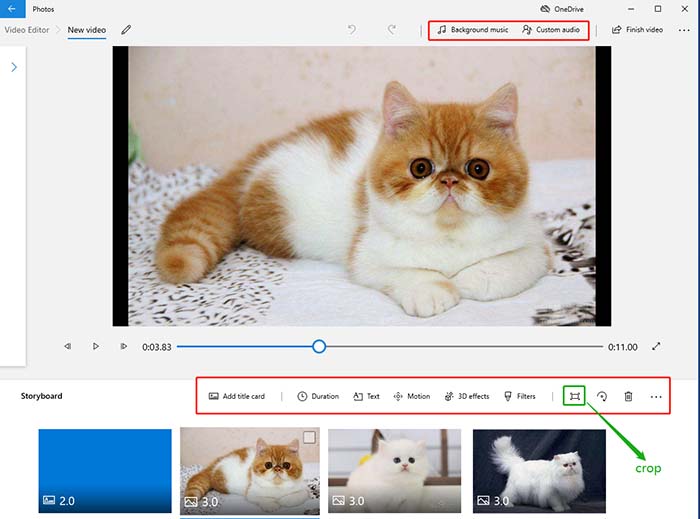The height and width of the screenshot is (519, 700).
Task: Open OneDrive status in title bar
Action: (562, 9)
